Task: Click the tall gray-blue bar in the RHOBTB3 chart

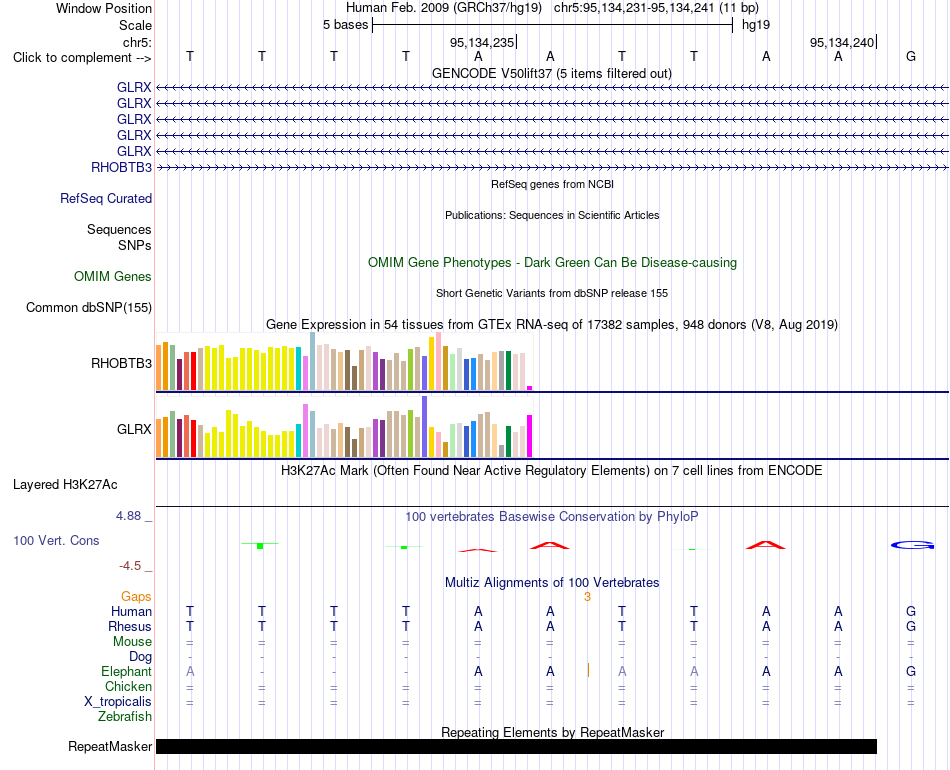Action: tap(313, 361)
